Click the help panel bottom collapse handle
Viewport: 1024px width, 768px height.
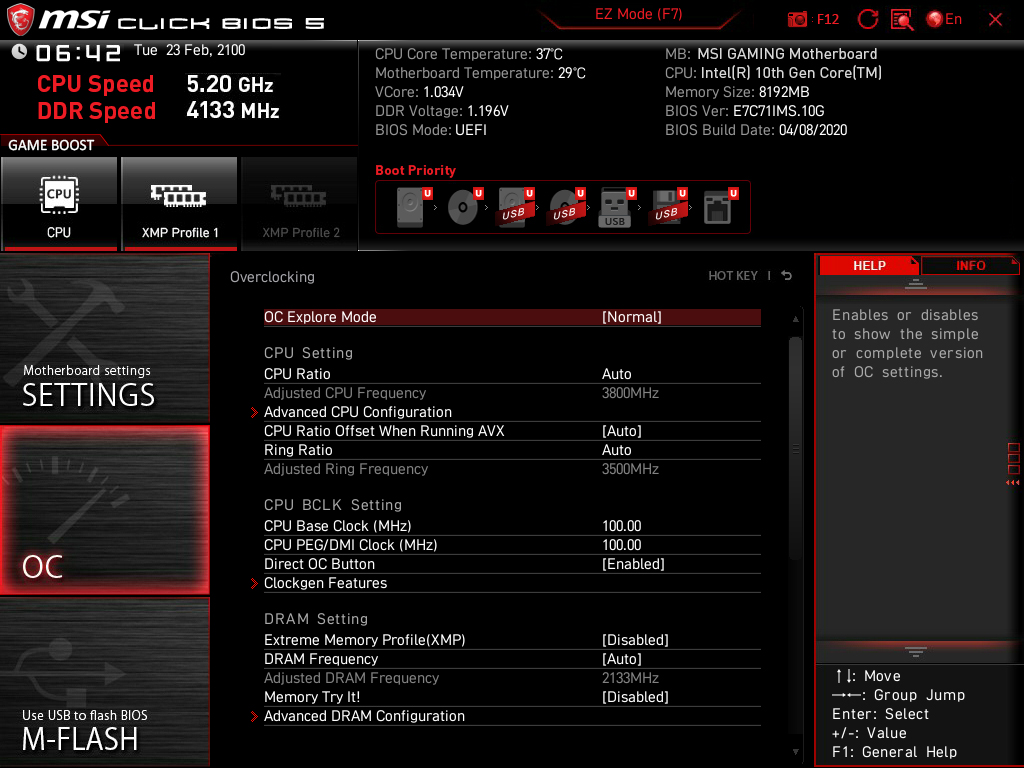[916, 652]
